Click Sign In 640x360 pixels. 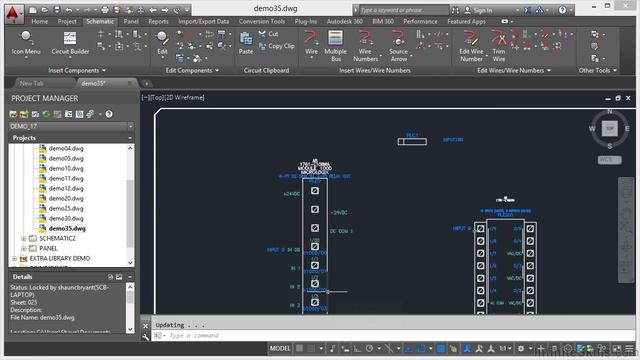pyautogui.click(x=482, y=10)
